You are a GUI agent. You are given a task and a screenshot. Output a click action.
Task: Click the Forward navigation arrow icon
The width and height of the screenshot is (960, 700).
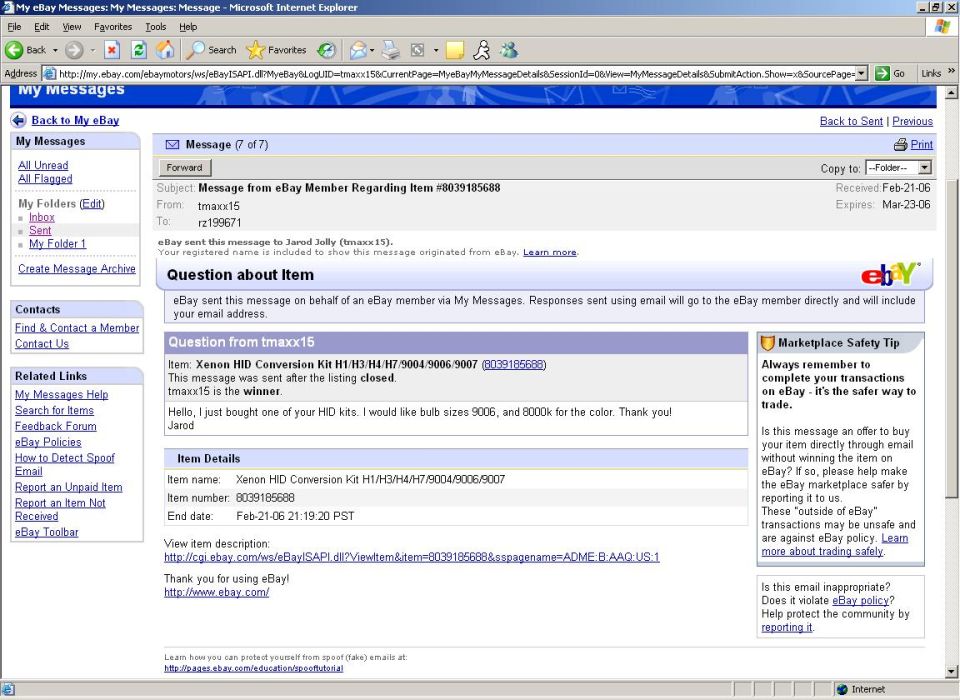point(74,50)
